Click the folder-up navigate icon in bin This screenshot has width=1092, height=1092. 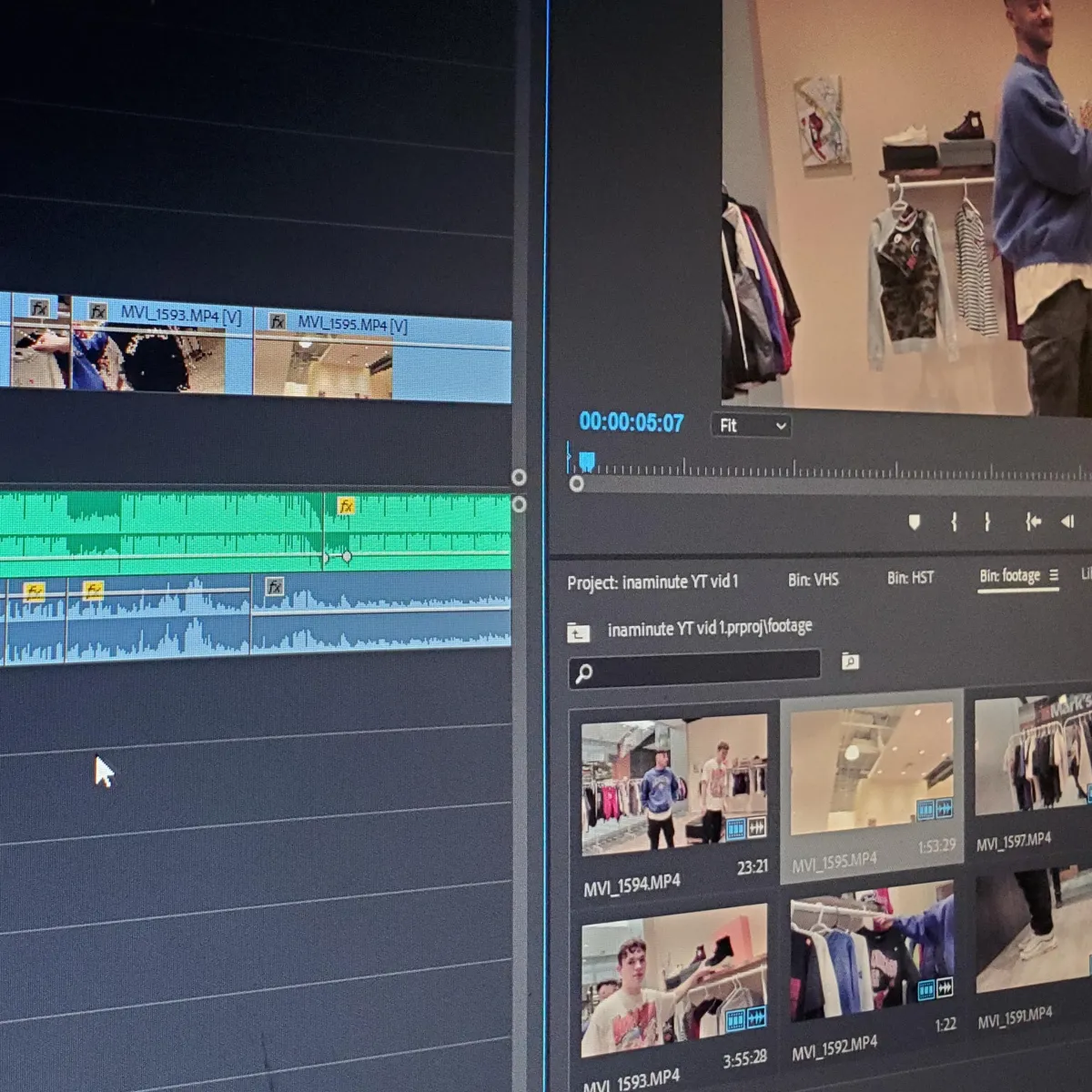pyautogui.click(x=579, y=632)
